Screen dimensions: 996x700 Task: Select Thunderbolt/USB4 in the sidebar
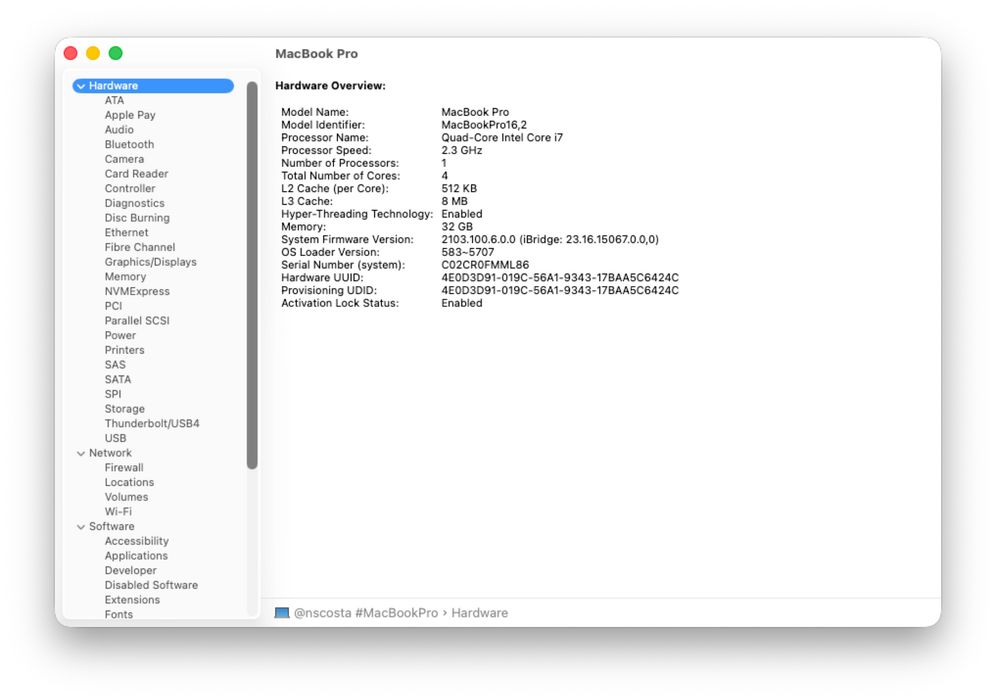pyautogui.click(x=152, y=423)
